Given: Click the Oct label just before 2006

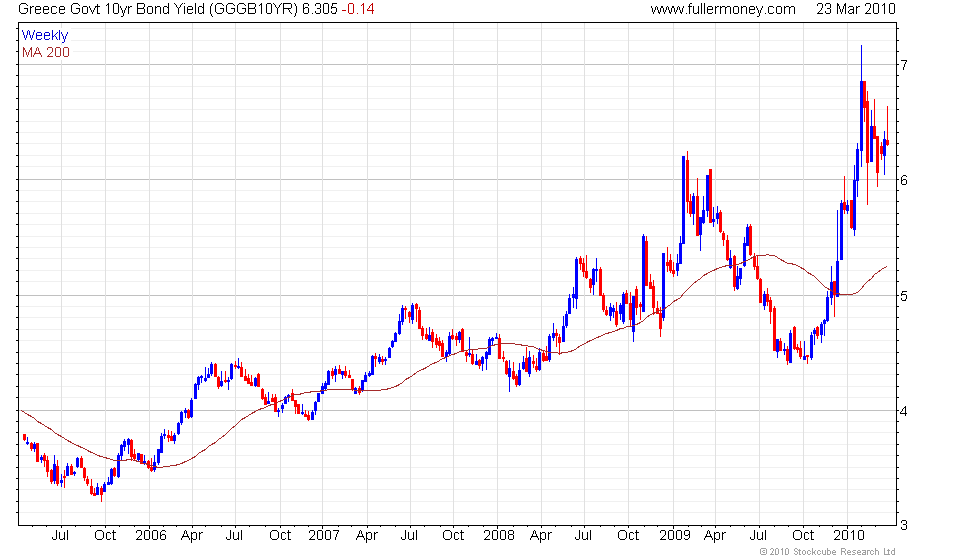Looking at the screenshot, I should pyautogui.click(x=105, y=535).
